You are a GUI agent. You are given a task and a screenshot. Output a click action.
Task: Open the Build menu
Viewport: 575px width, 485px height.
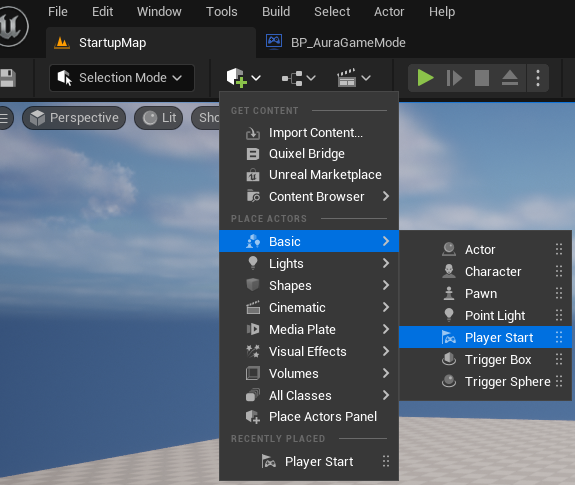click(x=276, y=12)
